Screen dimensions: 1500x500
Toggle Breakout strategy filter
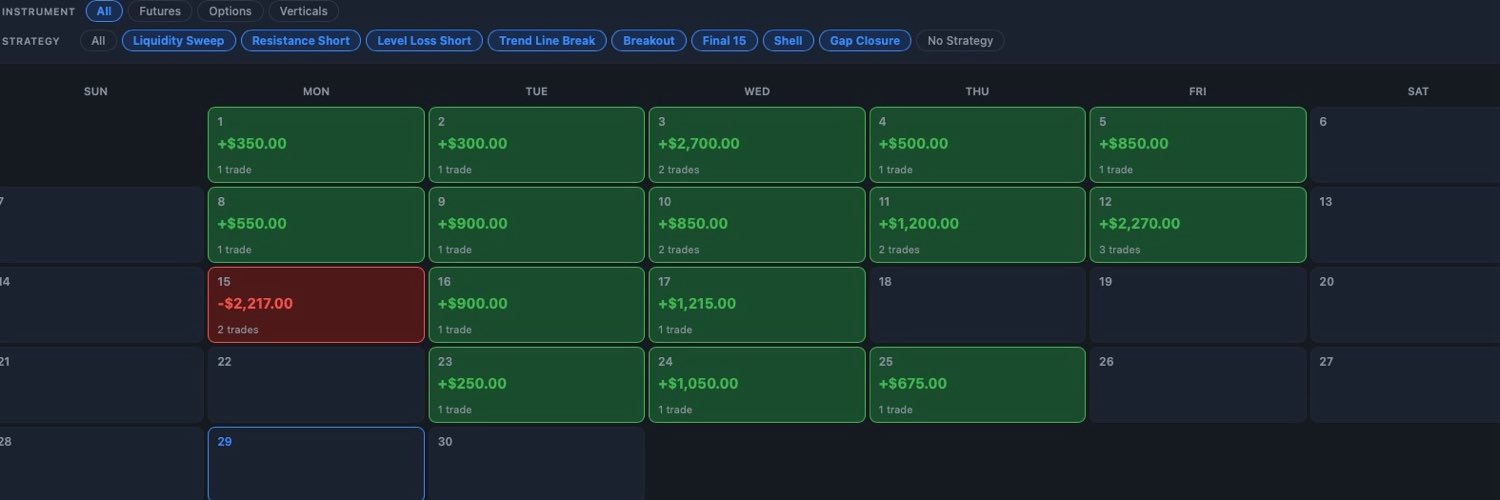[x=649, y=41]
